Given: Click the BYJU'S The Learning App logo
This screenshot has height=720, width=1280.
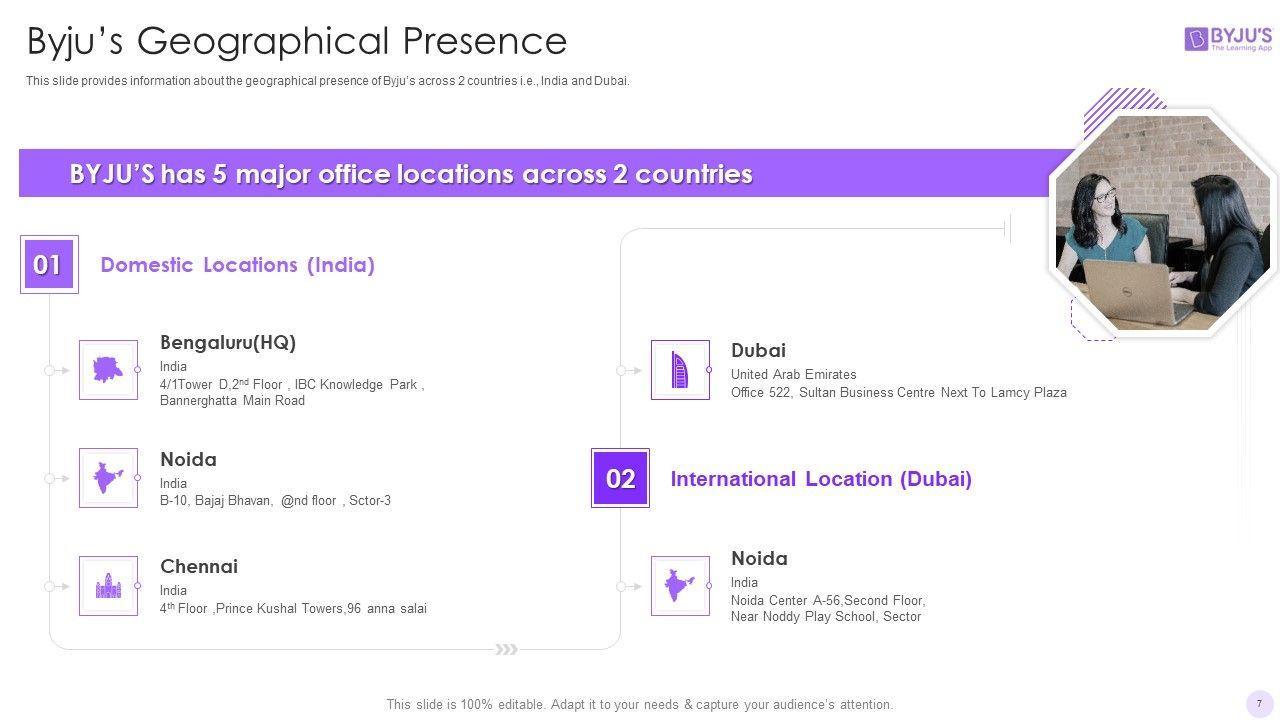Looking at the screenshot, I should (x=1228, y=39).
